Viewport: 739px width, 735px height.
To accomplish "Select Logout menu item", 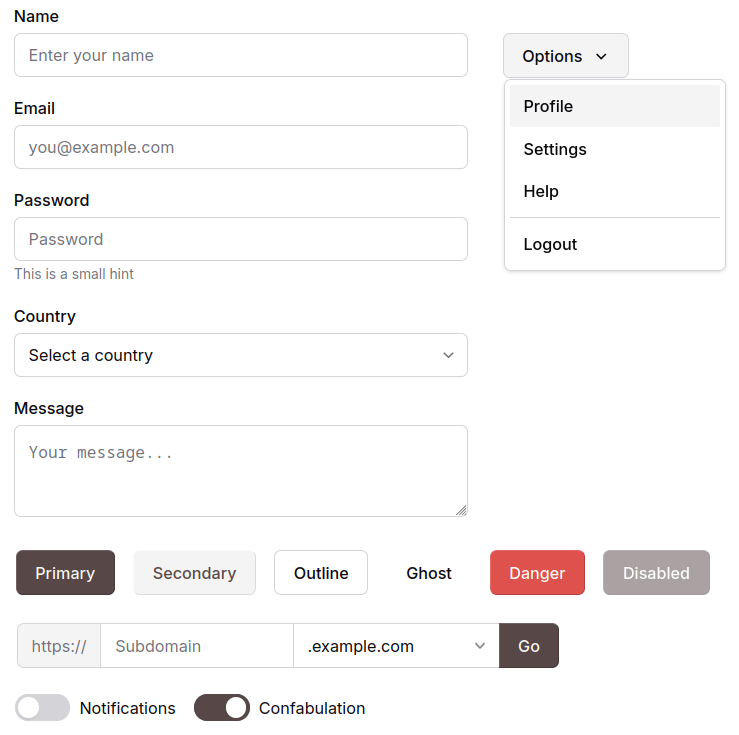I will point(614,244).
